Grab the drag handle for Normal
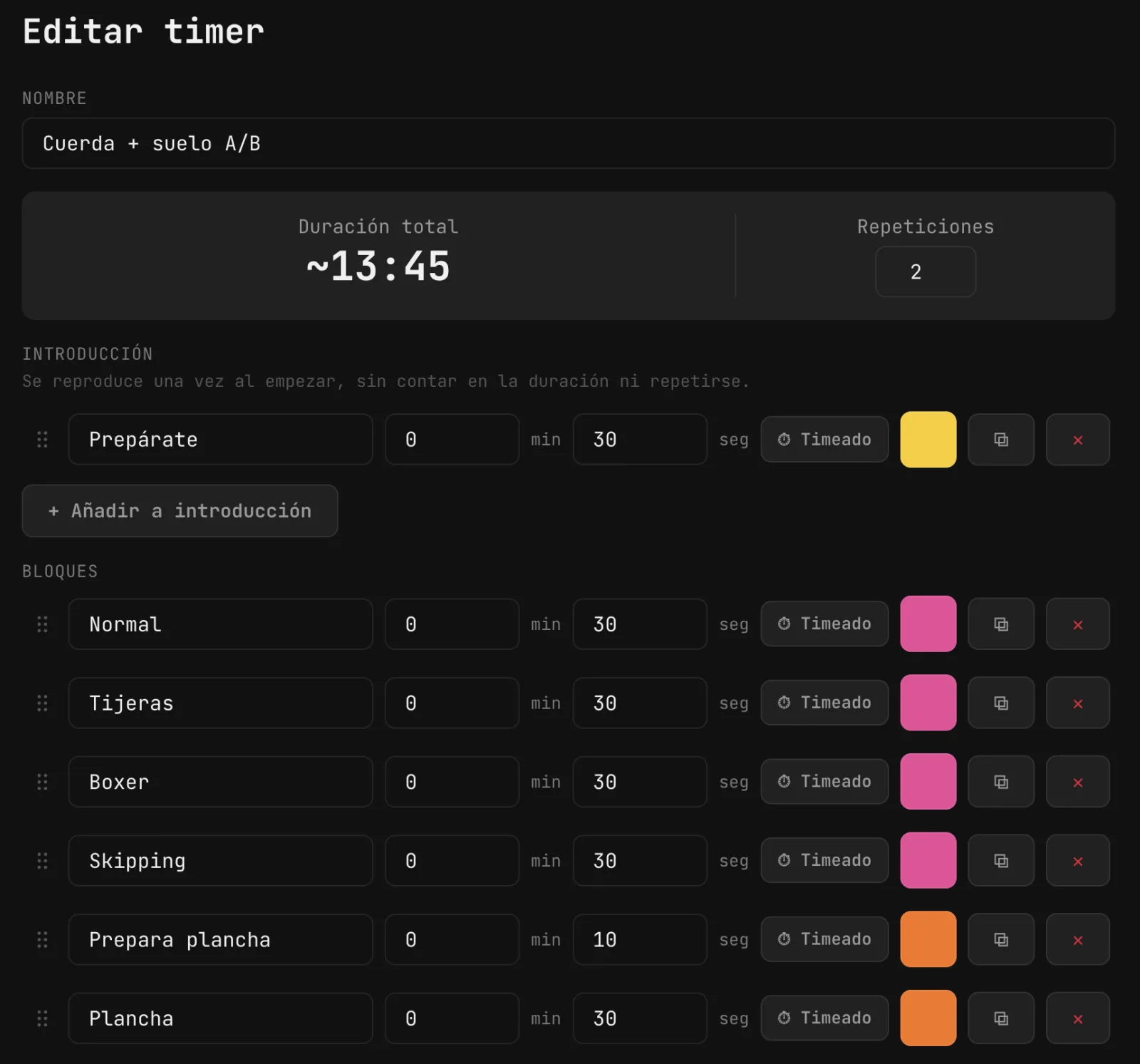The image size is (1140, 1064). tap(43, 624)
